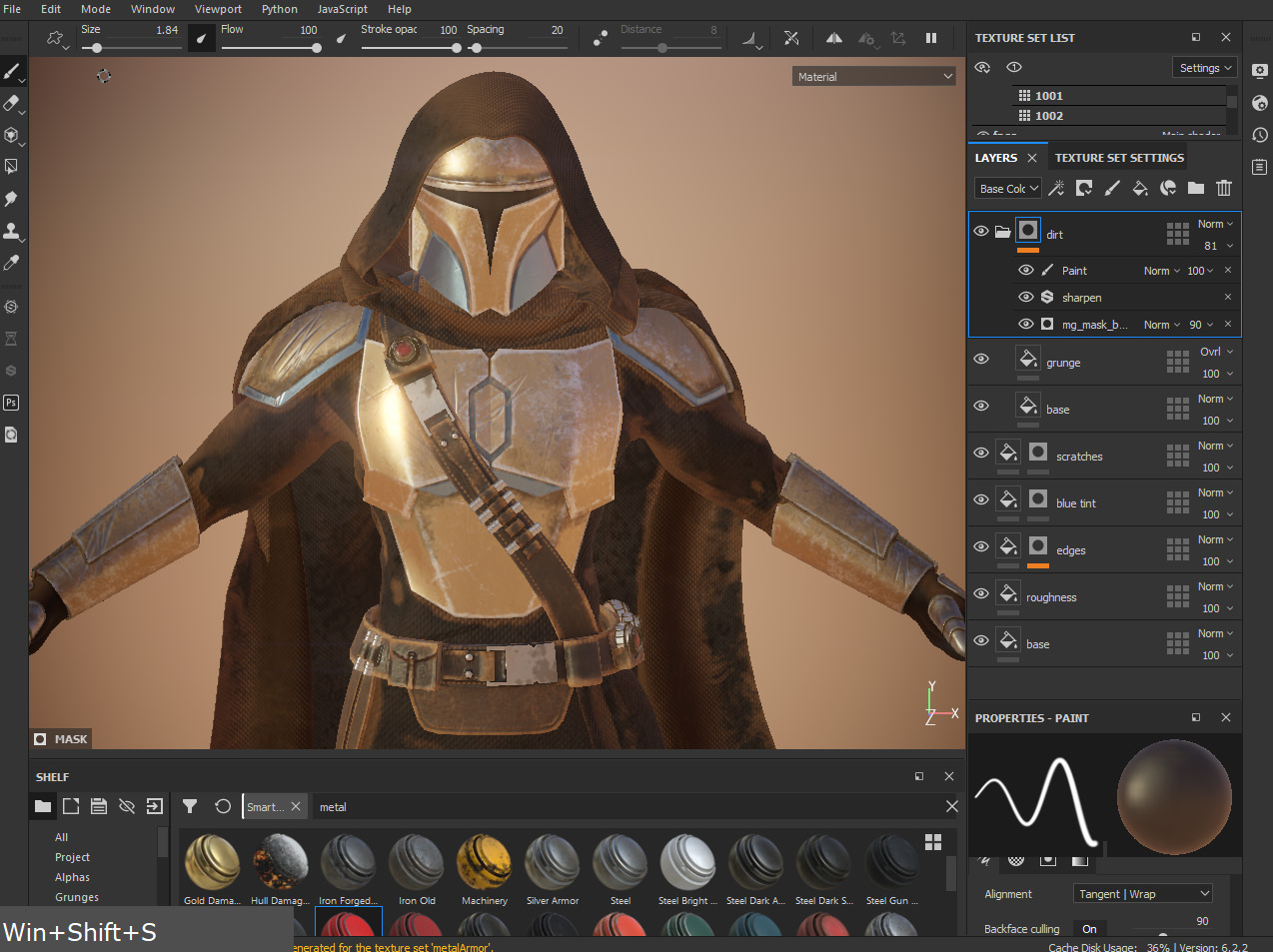Hide the sharpen filter effect
The width and height of the screenshot is (1273, 952).
[1025, 297]
